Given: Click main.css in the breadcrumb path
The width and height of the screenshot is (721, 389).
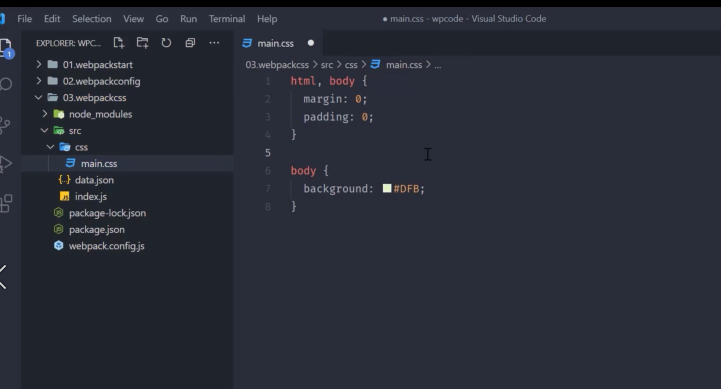Looking at the screenshot, I should (x=404, y=65).
